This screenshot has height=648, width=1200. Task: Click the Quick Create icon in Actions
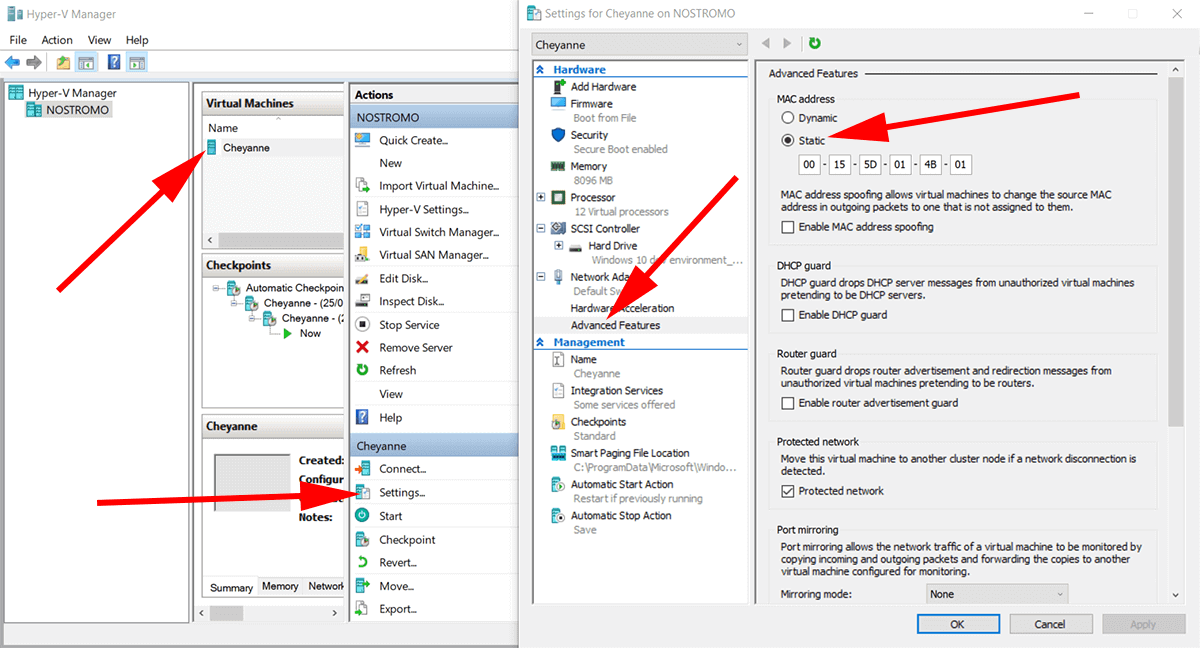[362, 140]
